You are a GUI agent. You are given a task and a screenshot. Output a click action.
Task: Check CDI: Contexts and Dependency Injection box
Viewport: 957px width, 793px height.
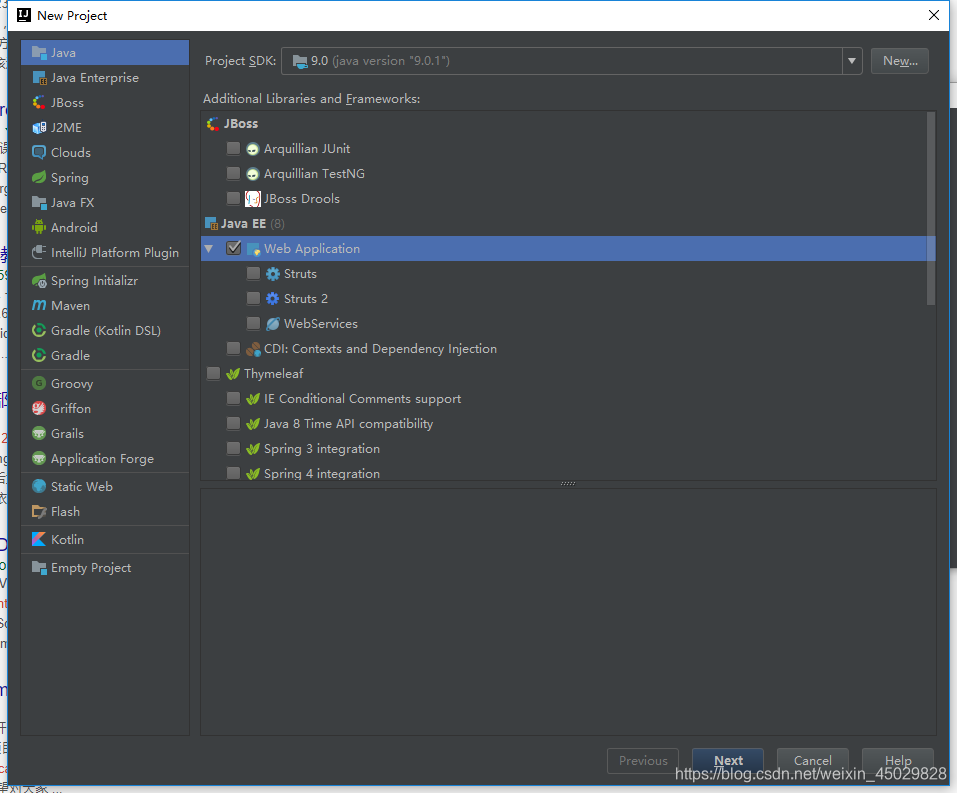pyautogui.click(x=233, y=349)
